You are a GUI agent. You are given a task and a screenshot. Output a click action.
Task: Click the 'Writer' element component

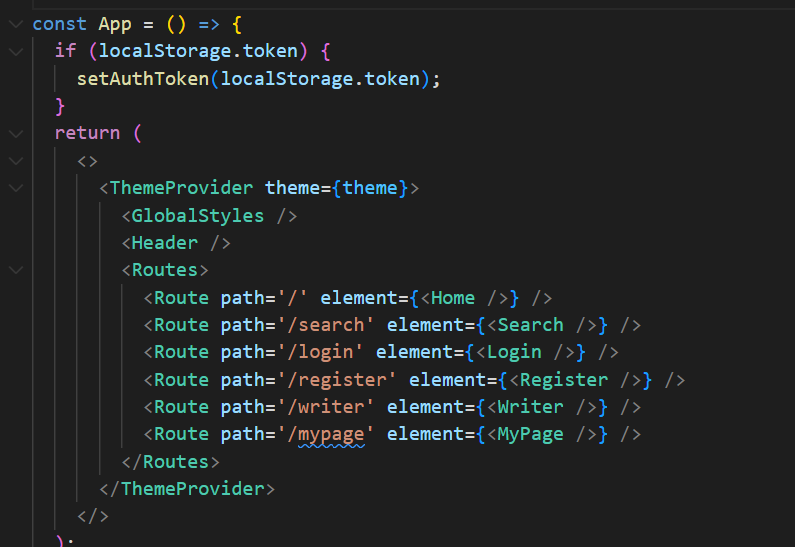pyautogui.click(x=530, y=407)
